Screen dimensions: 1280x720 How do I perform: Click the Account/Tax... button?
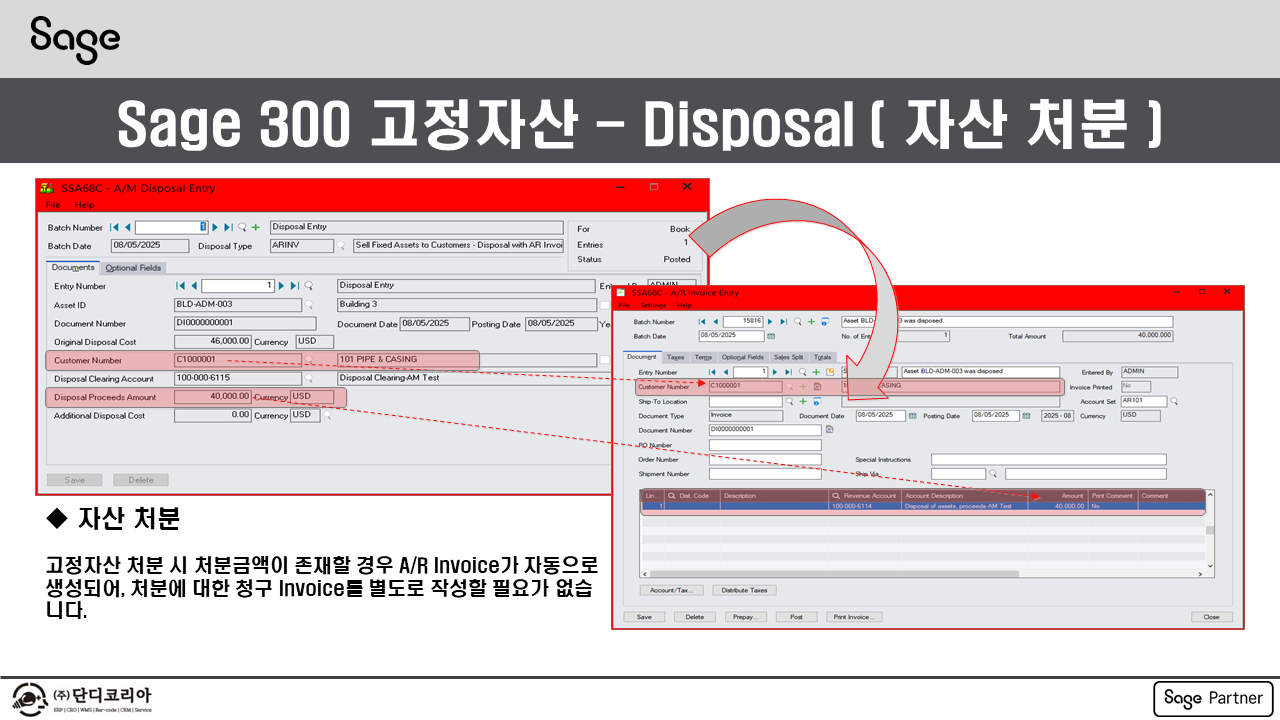click(x=670, y=590)
